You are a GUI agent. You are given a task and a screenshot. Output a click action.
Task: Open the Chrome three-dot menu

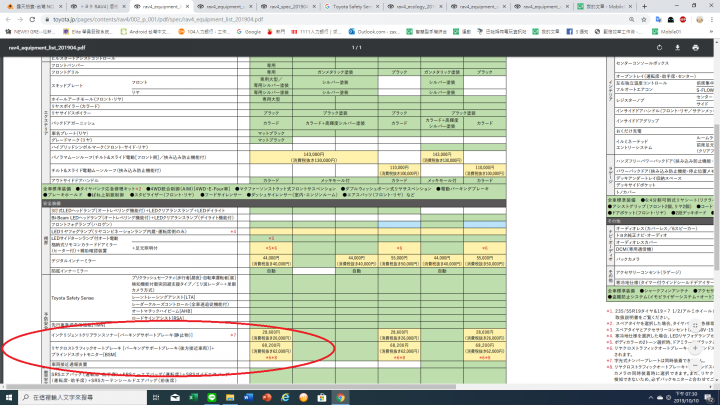click(712, 20)
